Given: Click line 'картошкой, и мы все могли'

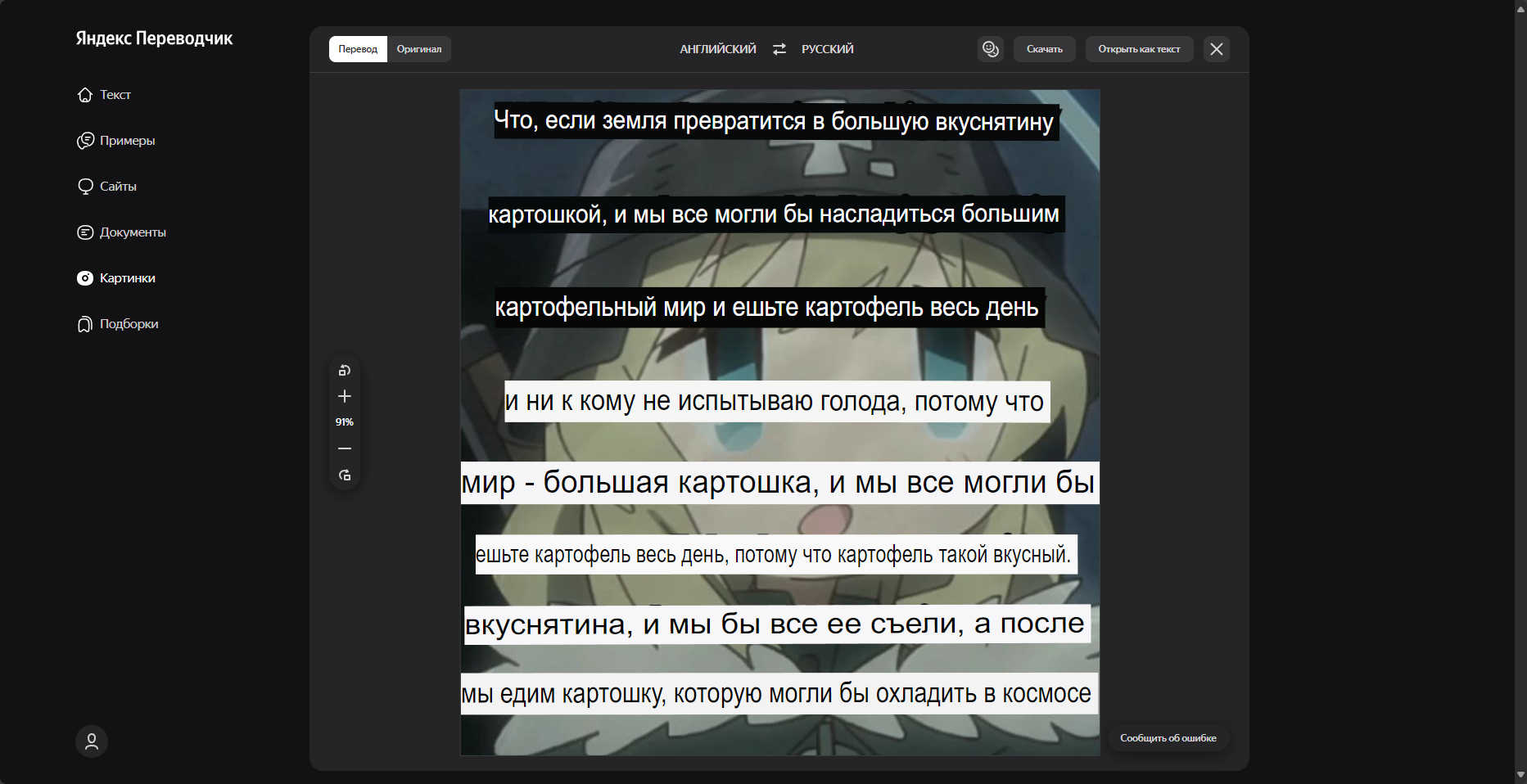Looking at the screenshot, I should click(x=775, y=214).
